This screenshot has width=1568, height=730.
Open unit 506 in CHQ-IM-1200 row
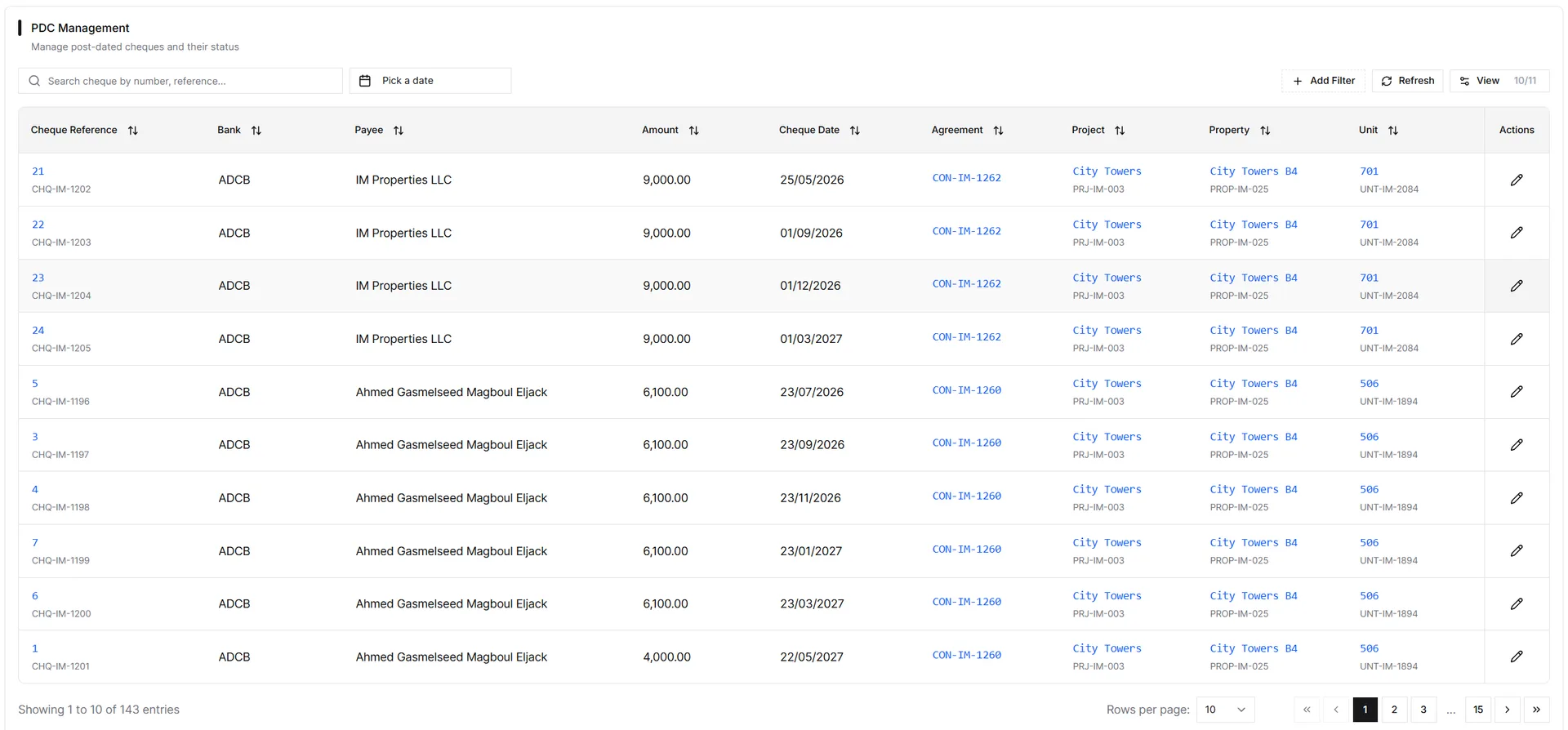(x=1369, y=596)
